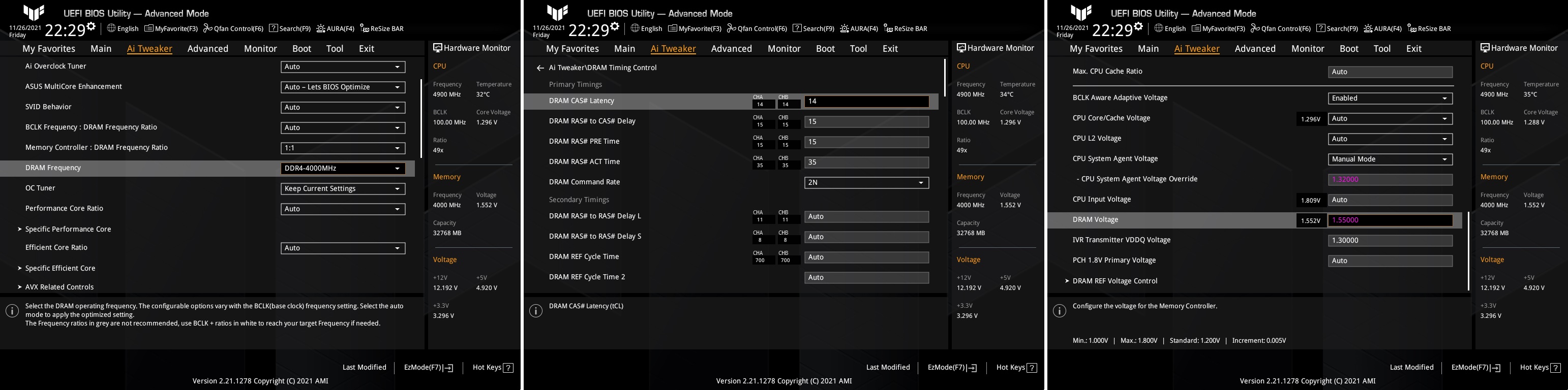The height and width of the screenshot is (390, 1568).
Task: Click the clock settings gear in the right BIOS panel
Action: tap(1138, 27)
